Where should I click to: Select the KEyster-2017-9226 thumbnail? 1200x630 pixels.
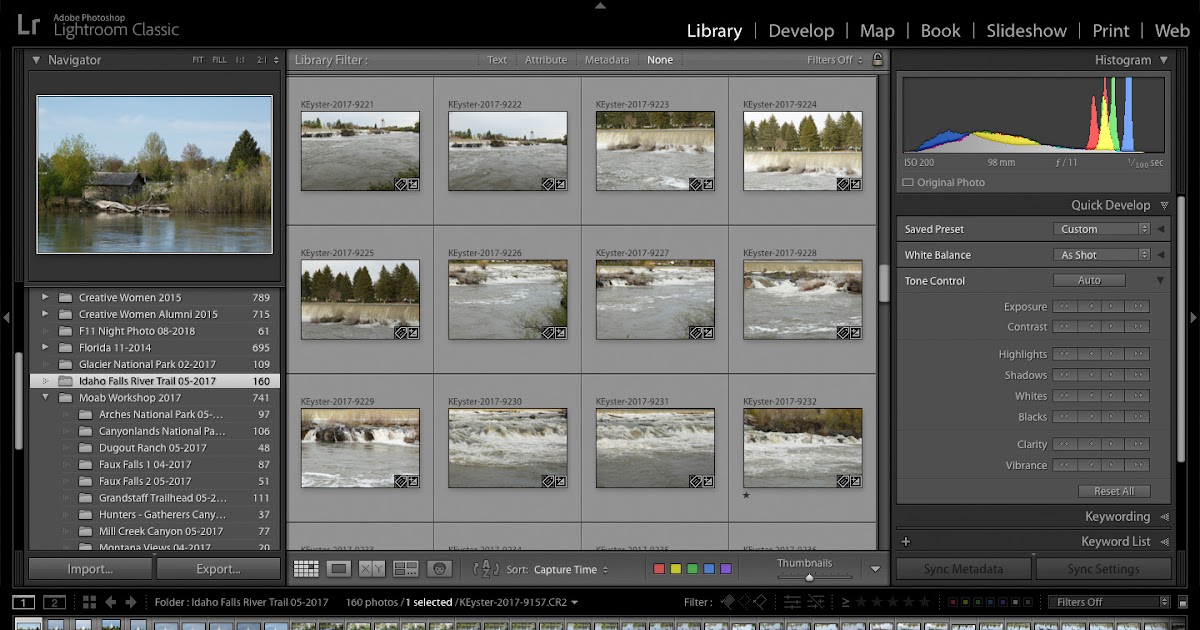coord(508,300)
